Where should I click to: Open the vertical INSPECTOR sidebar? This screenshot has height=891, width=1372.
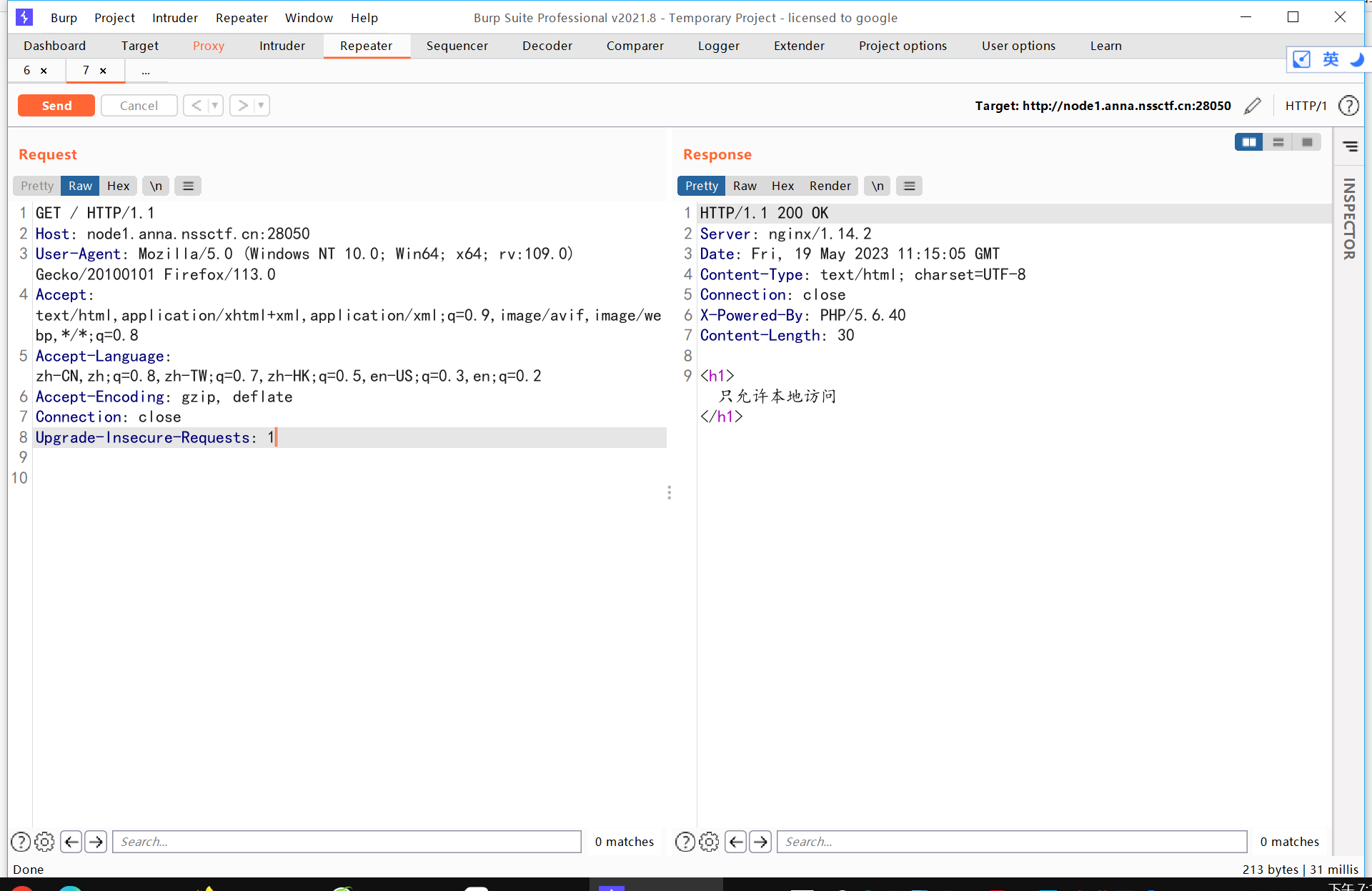[1349, 219]
